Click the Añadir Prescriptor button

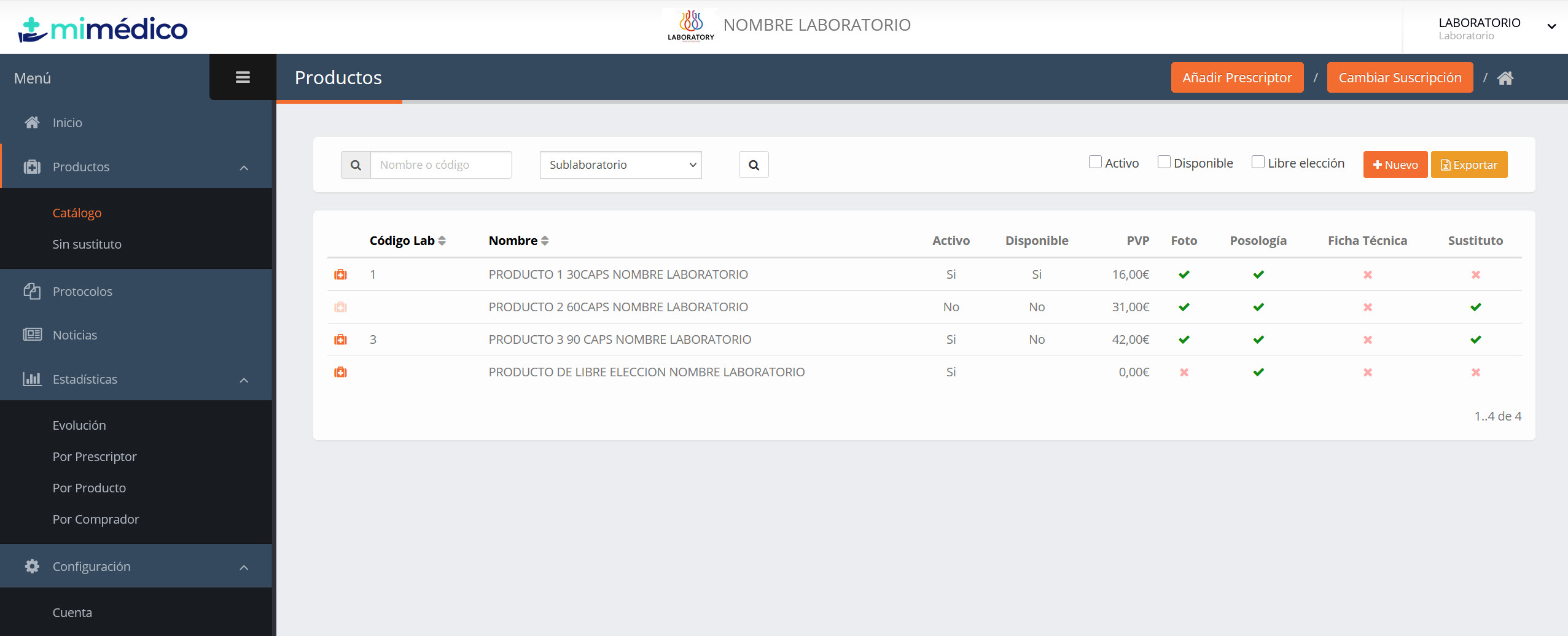[x=1237, y=78]
